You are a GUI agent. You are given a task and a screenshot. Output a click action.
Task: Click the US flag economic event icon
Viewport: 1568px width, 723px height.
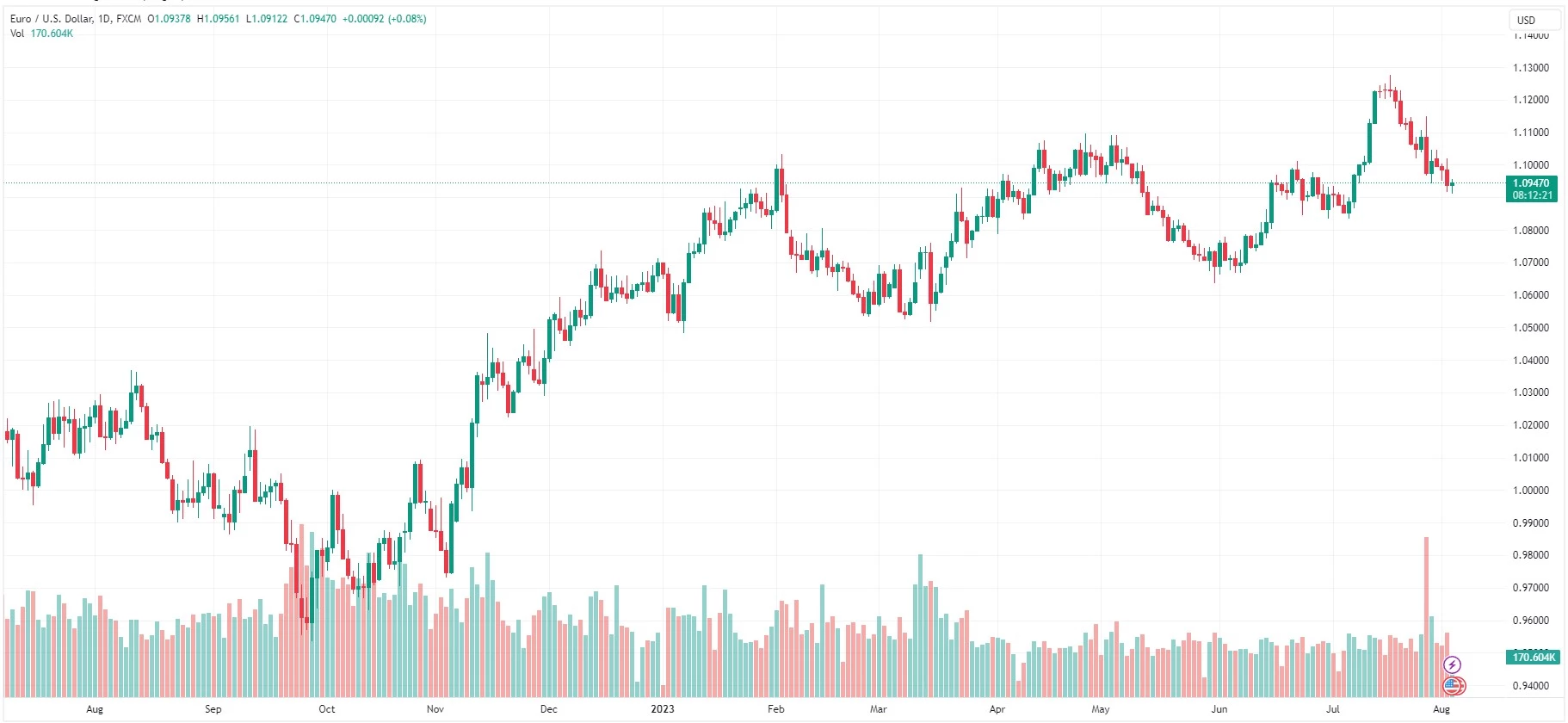[x=1453, y=686]
